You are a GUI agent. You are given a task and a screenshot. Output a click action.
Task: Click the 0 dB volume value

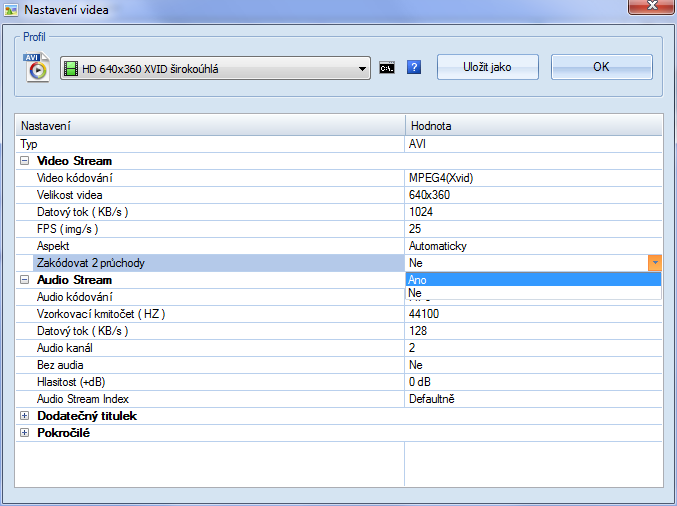(533, 382)
